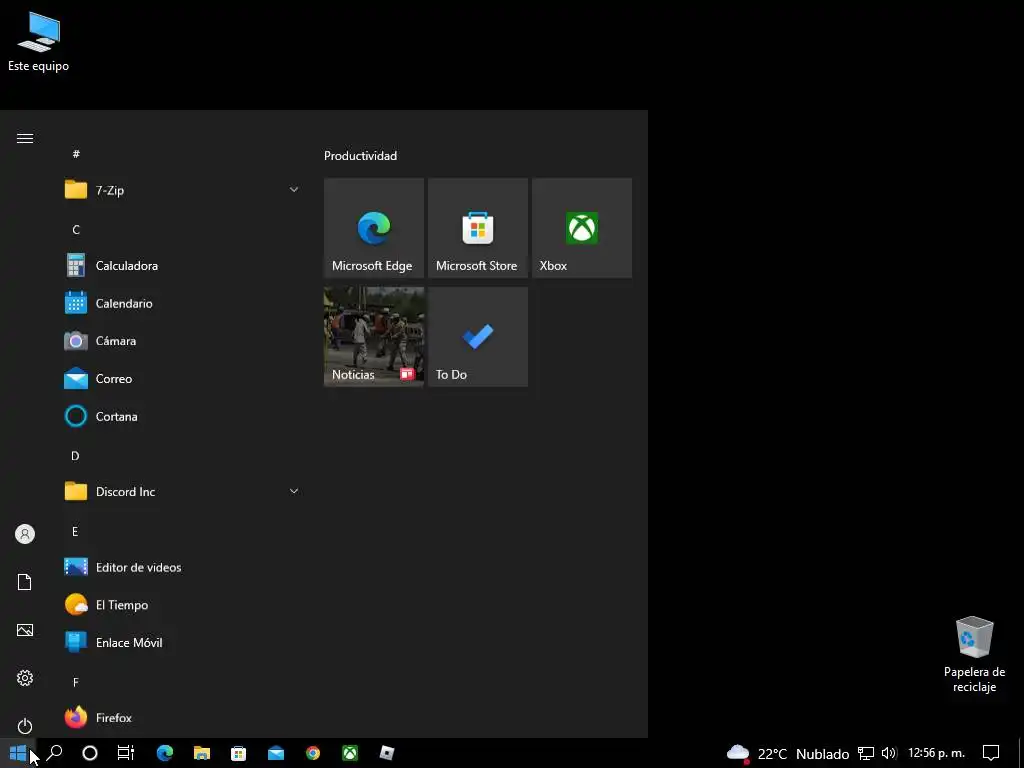Open the volume speaker tray icon

[x=889, y=754]
